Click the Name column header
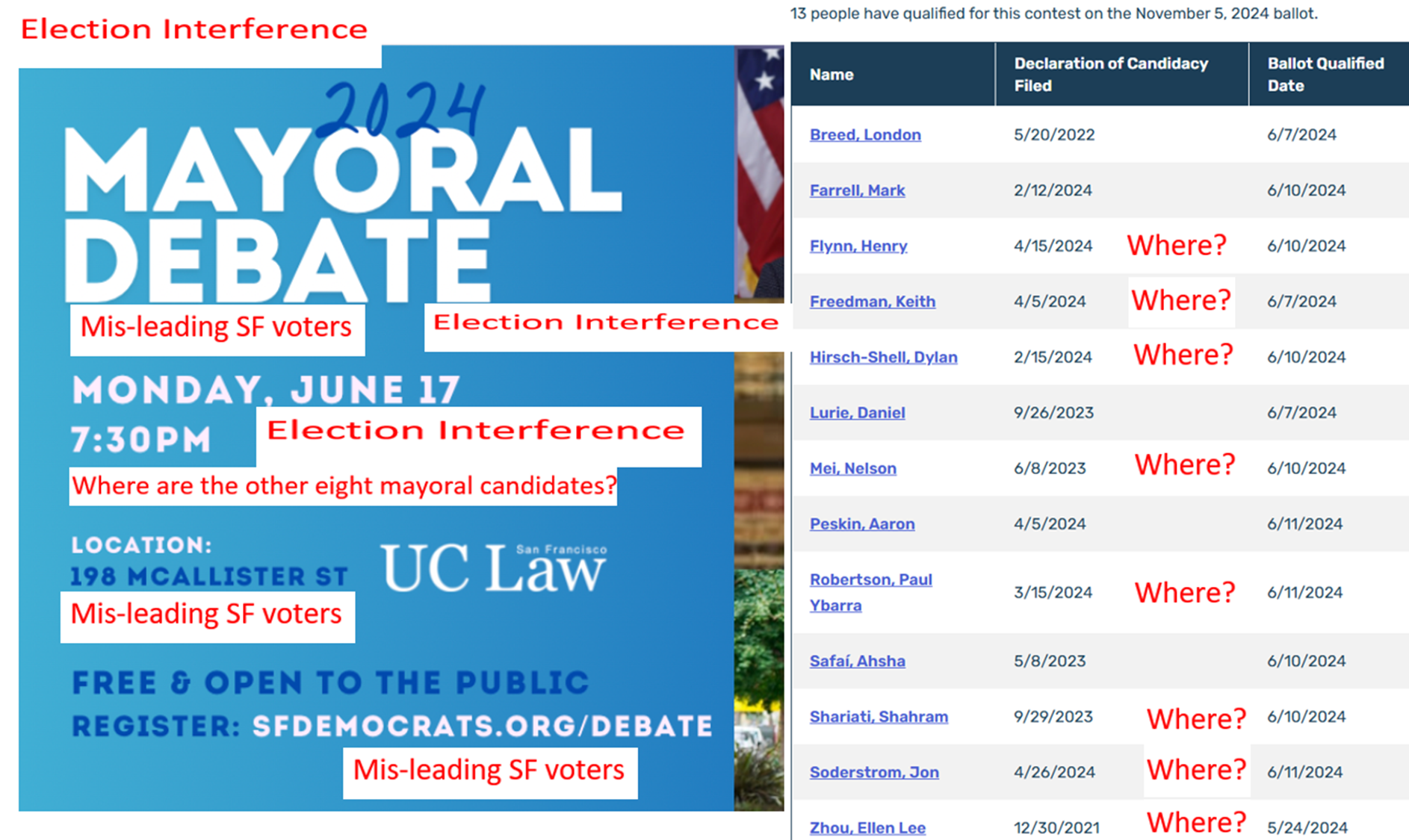Viewport: 1409px width, 840px height. pos(832,75)
